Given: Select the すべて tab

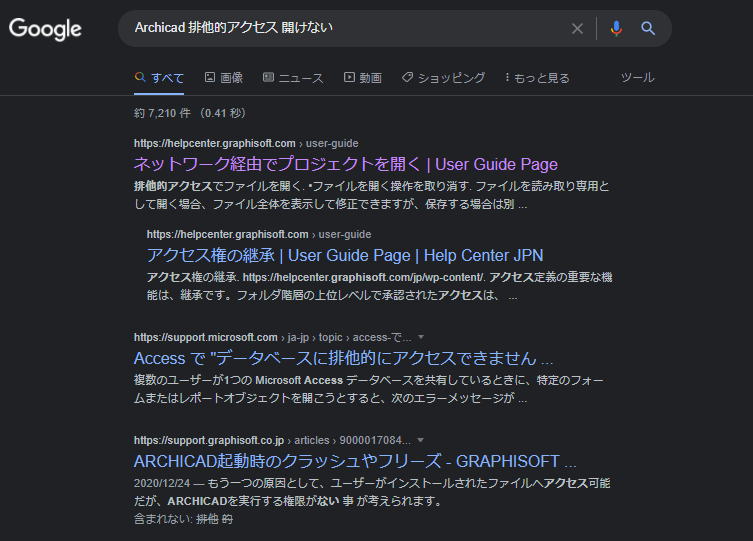Looking at the screenshot, I should [159, 78].
